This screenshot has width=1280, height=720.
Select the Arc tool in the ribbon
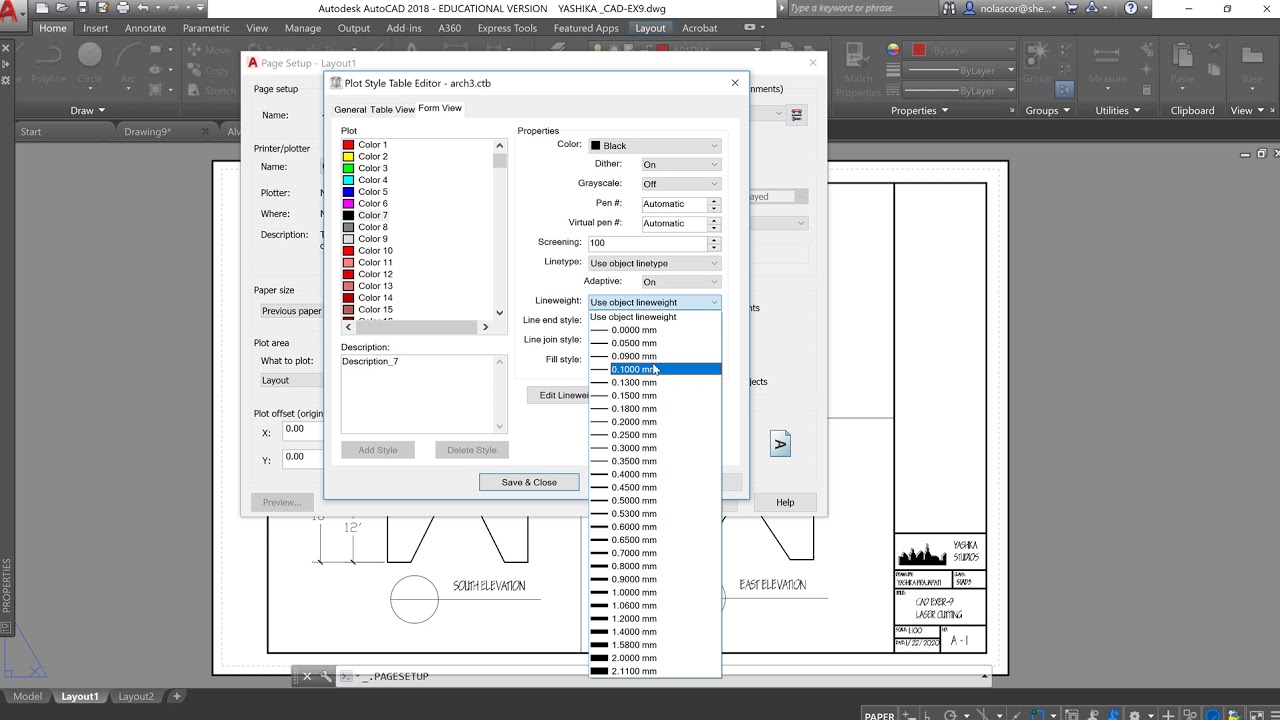point(128,62)
